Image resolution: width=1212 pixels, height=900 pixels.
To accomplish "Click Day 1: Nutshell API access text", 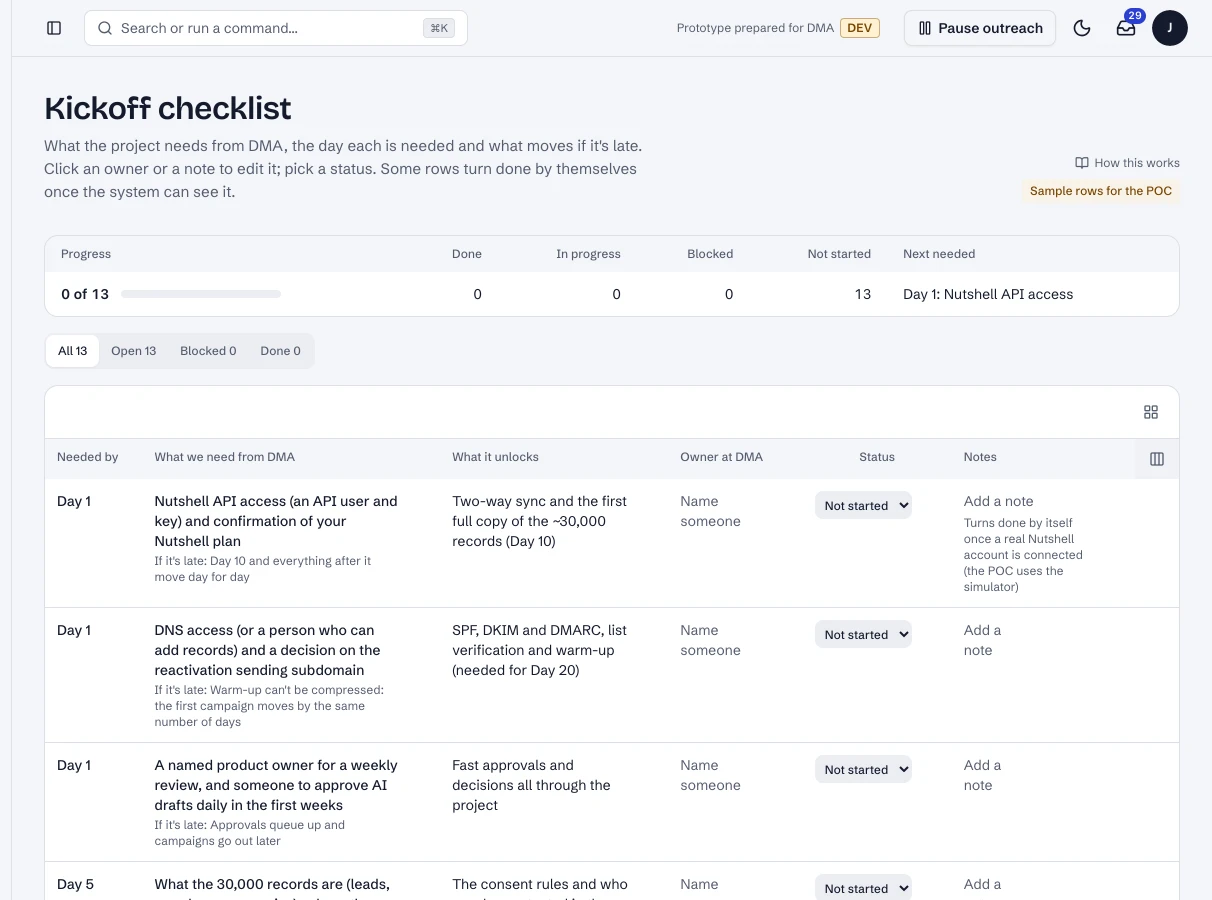I will (988, 294).
